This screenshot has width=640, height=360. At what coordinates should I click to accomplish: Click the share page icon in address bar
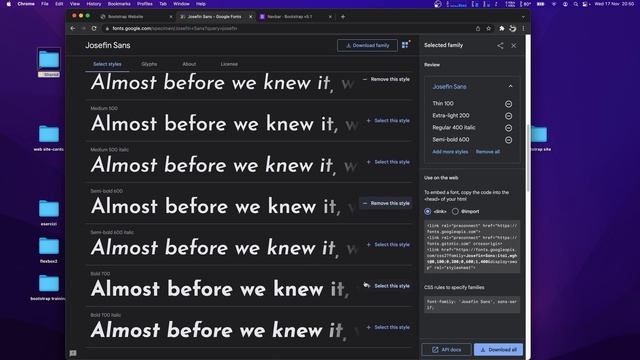coord(478,29)
